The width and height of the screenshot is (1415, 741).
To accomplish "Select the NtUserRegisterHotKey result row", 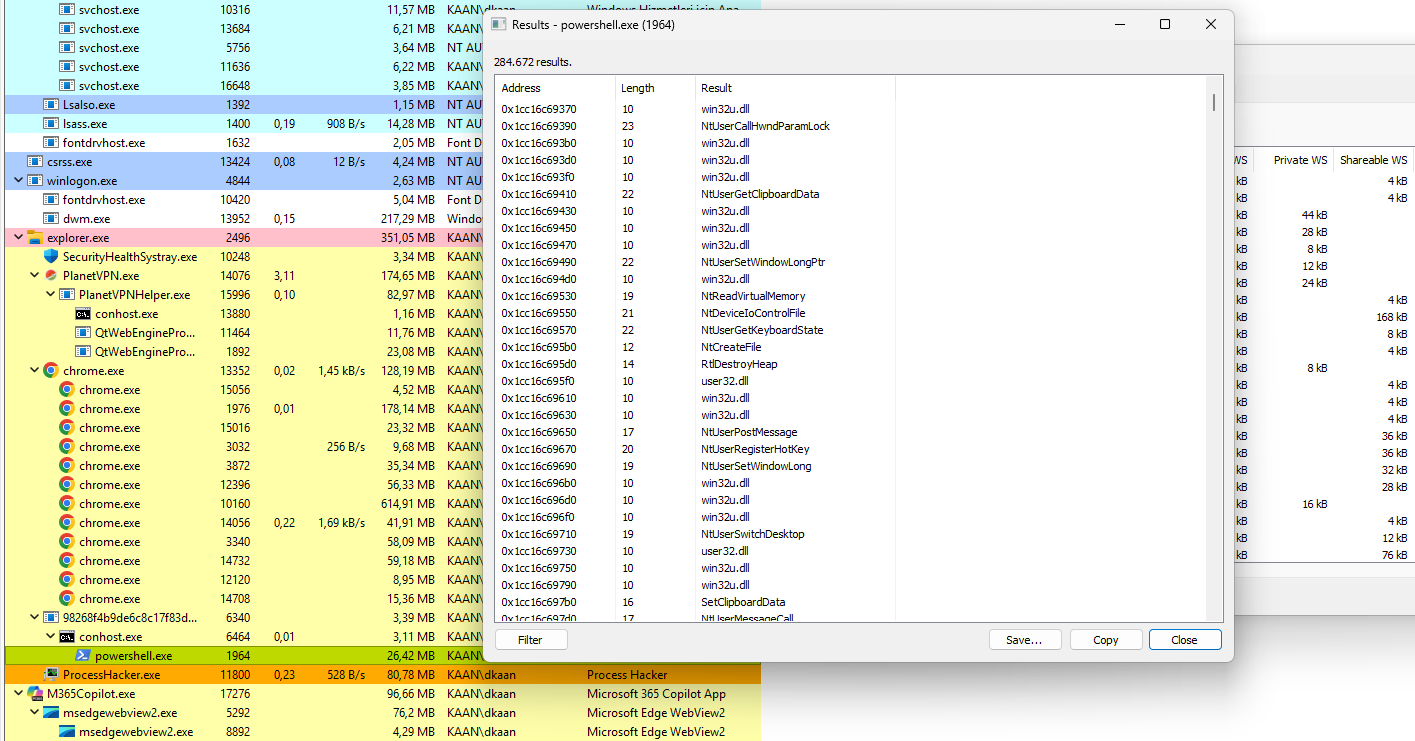I will [851, 449].
